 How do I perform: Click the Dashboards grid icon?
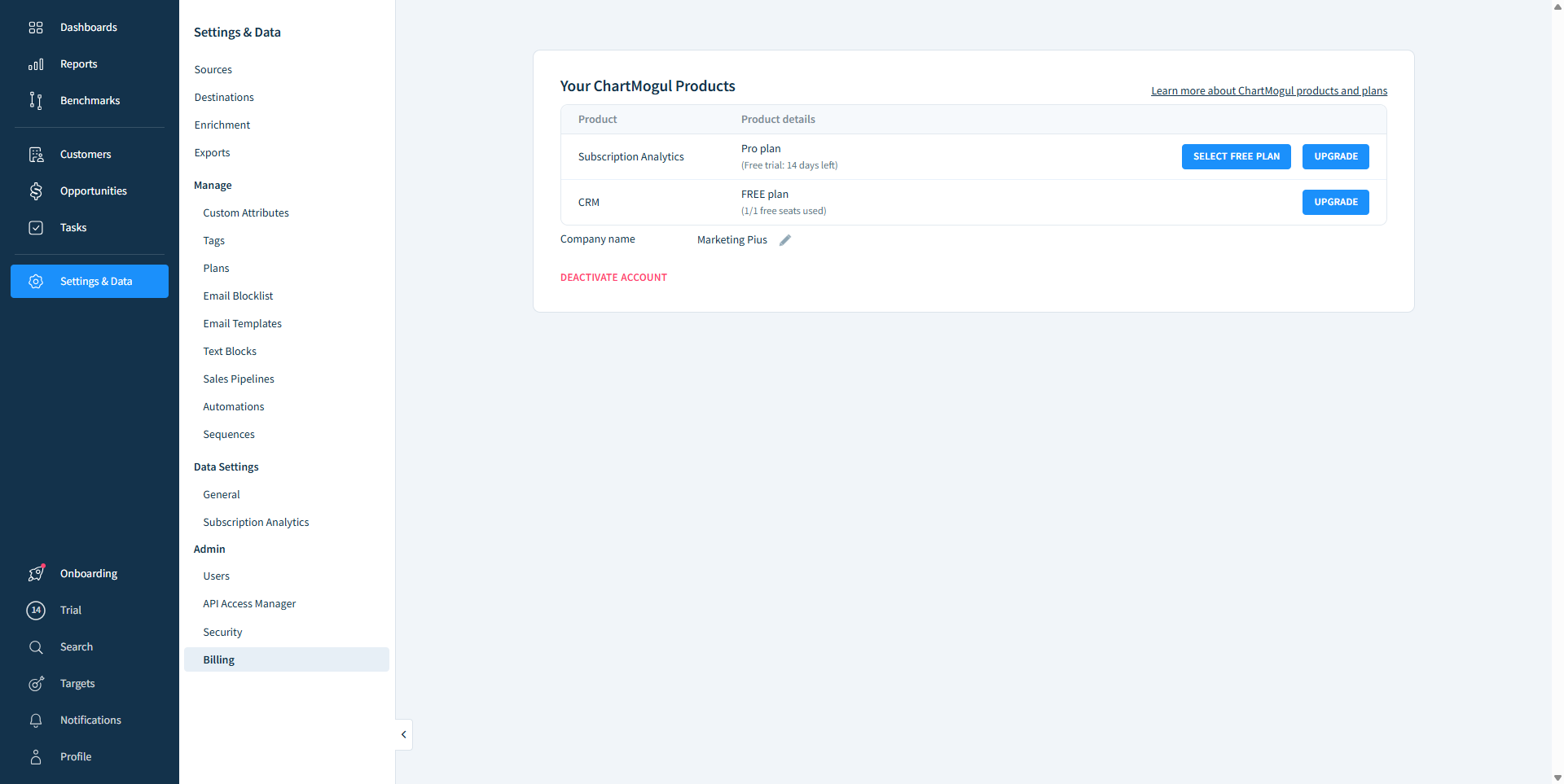36,28
